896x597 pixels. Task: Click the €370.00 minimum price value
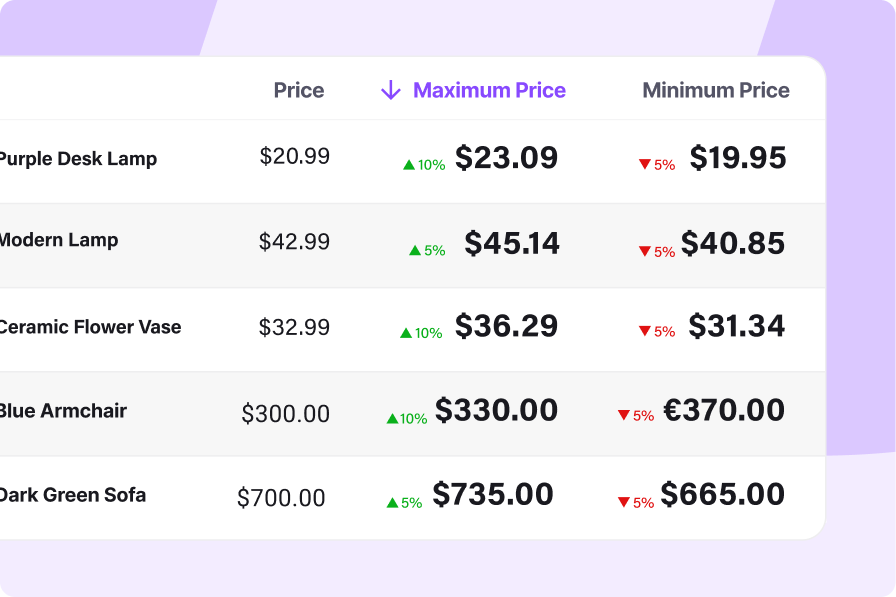pyautogui.click(x=723, y=410)
